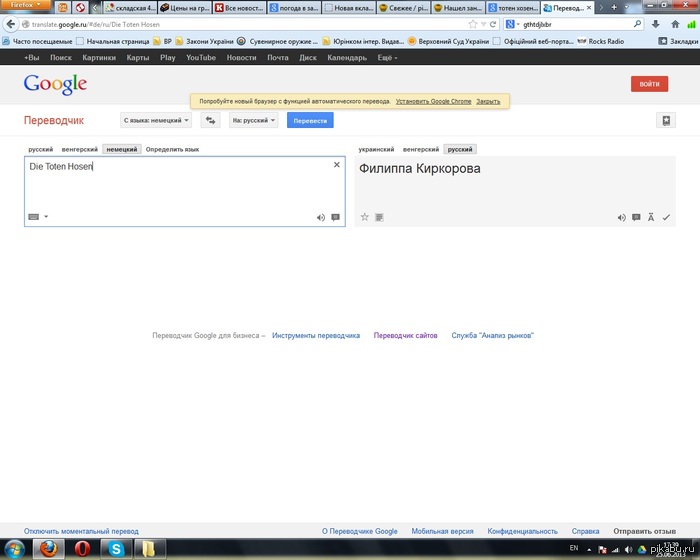Open Skype from the taskbar
Image resolution: width=700 pixels, height=560 pixels.
click(x=117, y=548)
